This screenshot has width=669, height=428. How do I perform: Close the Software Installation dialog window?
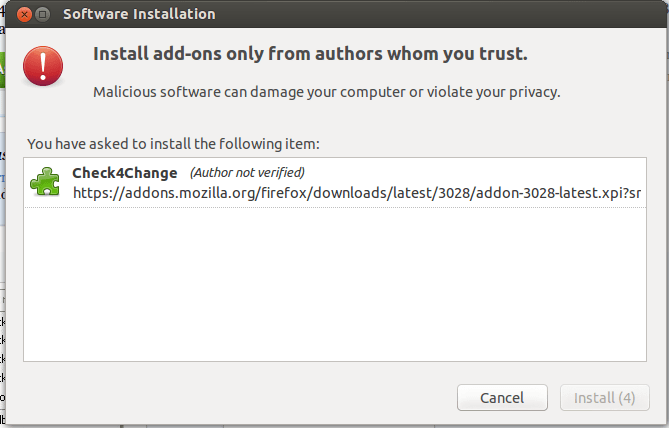point(22,15)
